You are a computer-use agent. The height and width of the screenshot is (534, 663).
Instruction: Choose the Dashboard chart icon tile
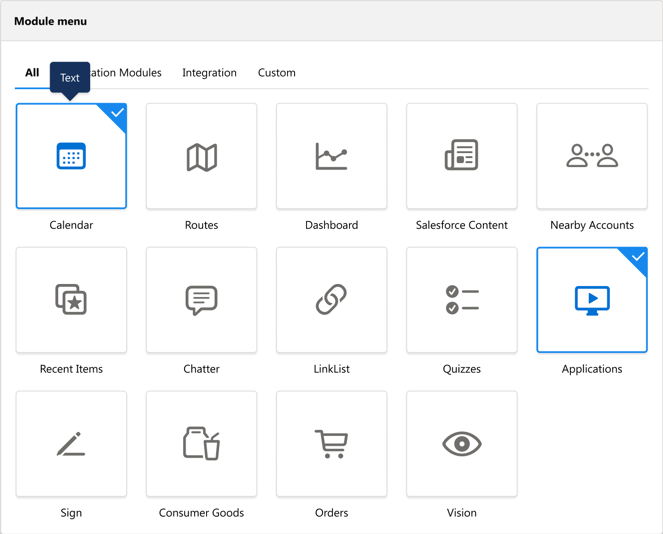[332, 156]
